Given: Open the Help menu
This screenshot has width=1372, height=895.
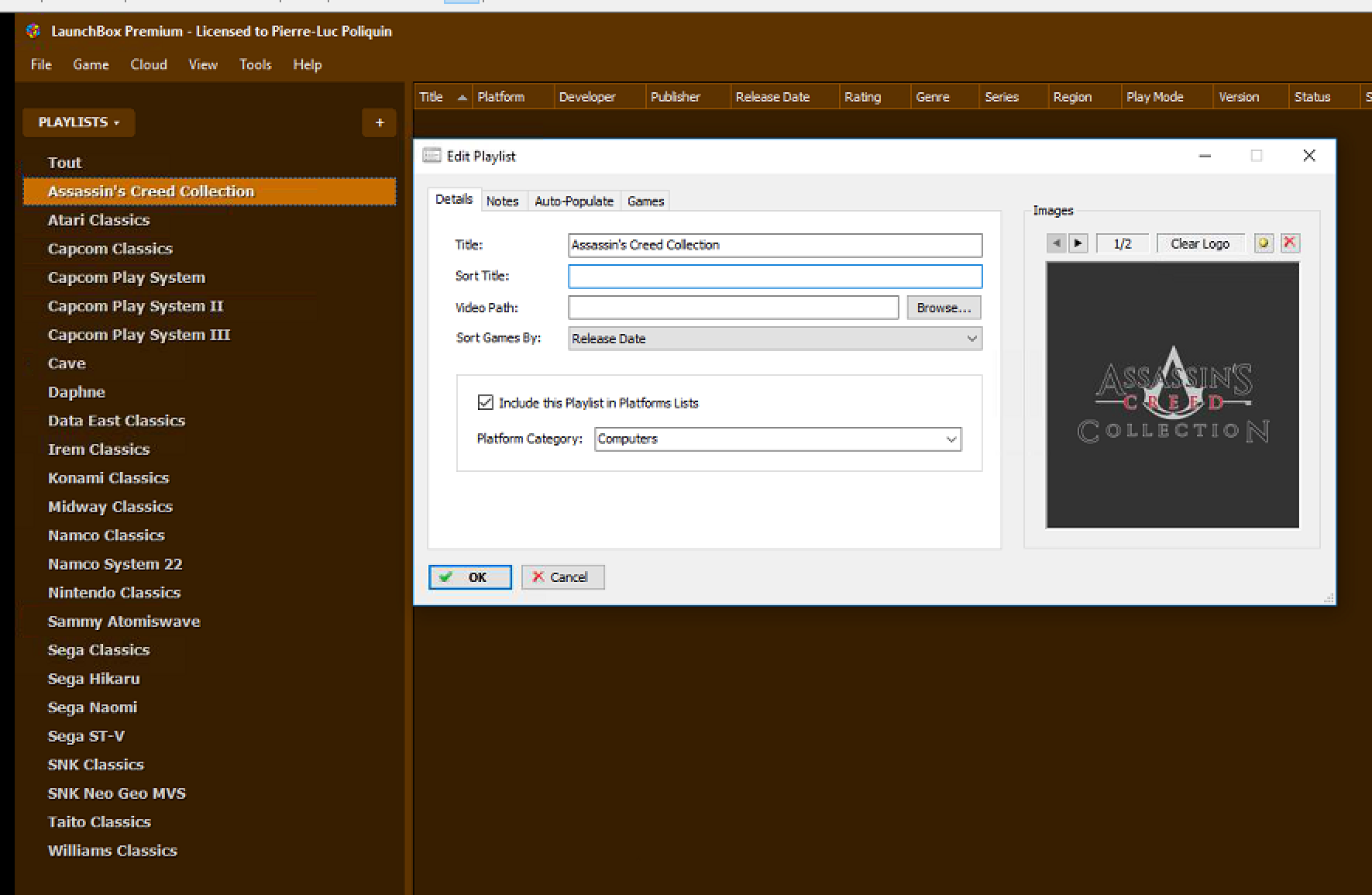Looking at the screenshot, I should 307,65.
